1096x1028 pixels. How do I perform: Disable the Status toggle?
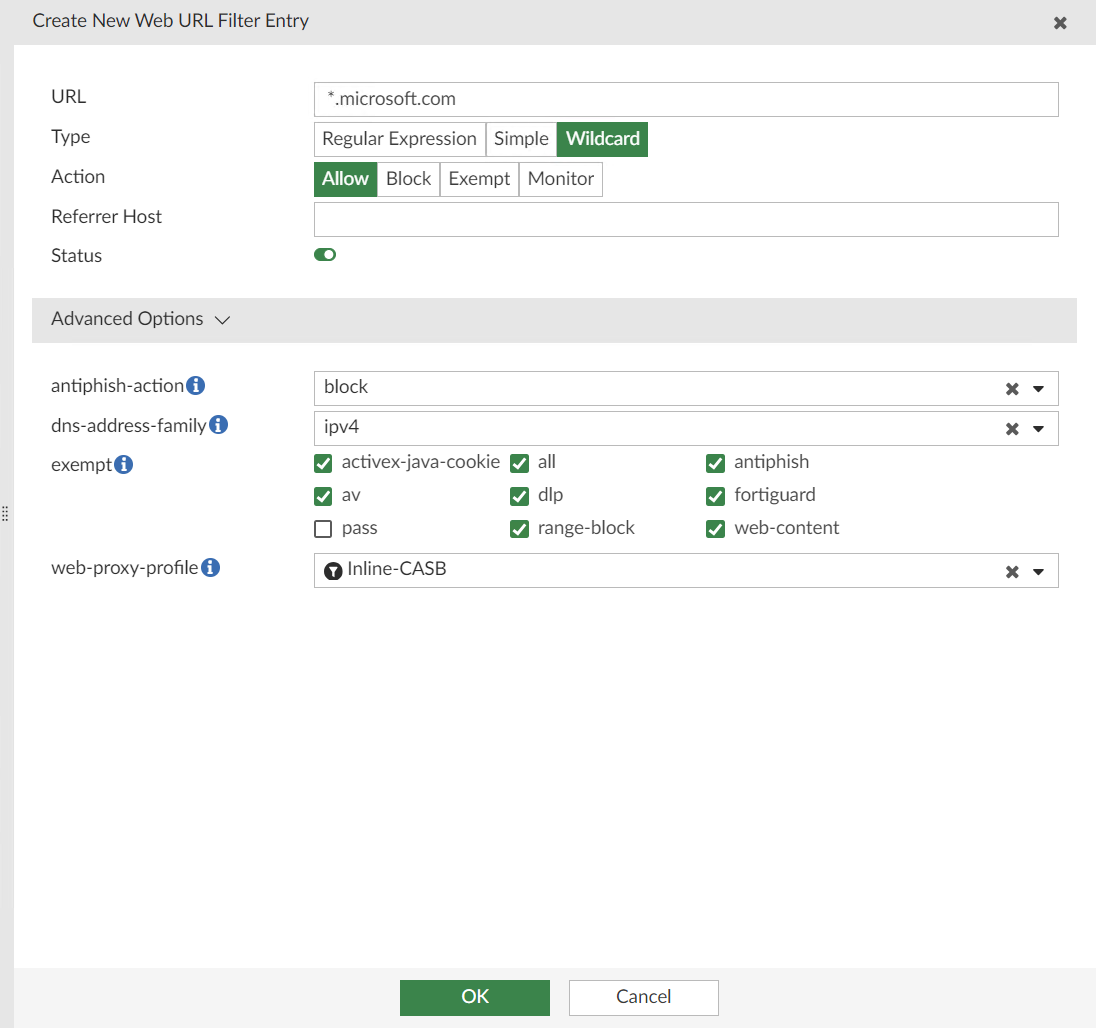click(324, 255)
